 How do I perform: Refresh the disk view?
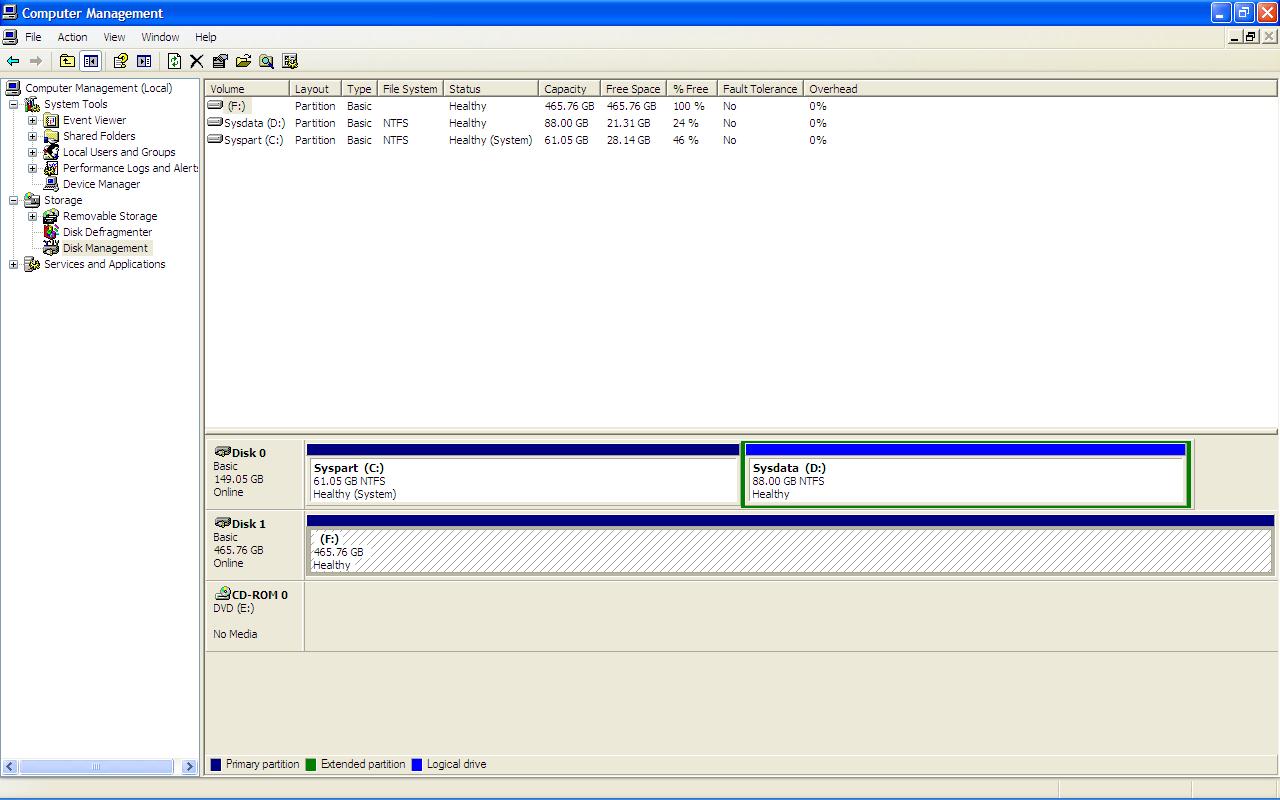click(175, 61)
